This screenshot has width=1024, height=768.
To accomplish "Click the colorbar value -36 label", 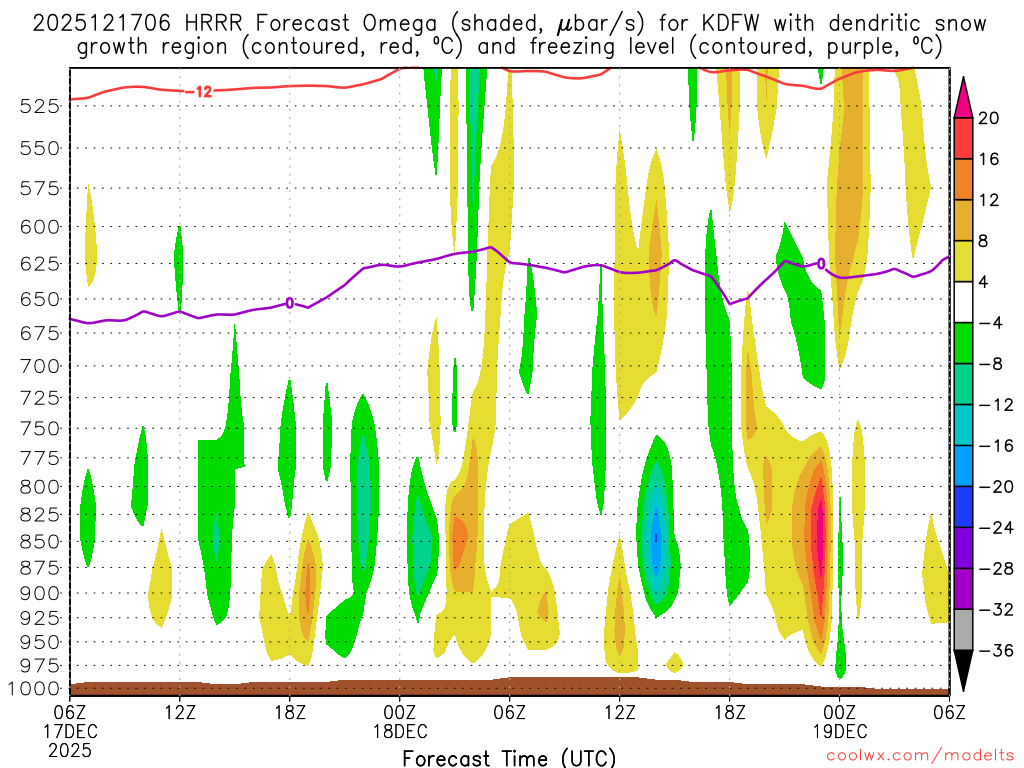I will 997,650.
